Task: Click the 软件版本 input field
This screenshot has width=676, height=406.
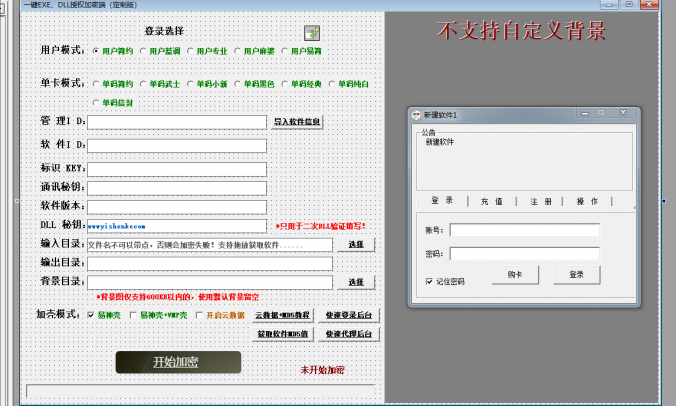Action: tap(177, 207)
